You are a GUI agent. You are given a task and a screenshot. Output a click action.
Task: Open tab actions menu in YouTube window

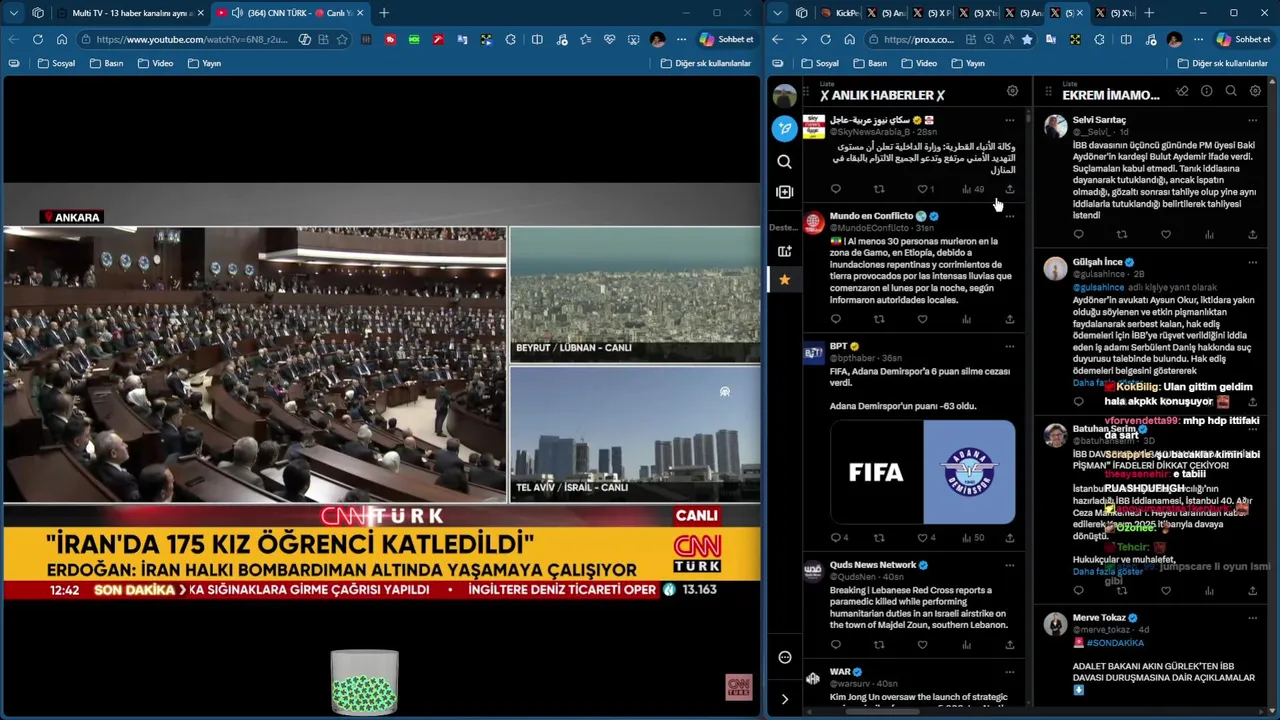click(14, 13)
